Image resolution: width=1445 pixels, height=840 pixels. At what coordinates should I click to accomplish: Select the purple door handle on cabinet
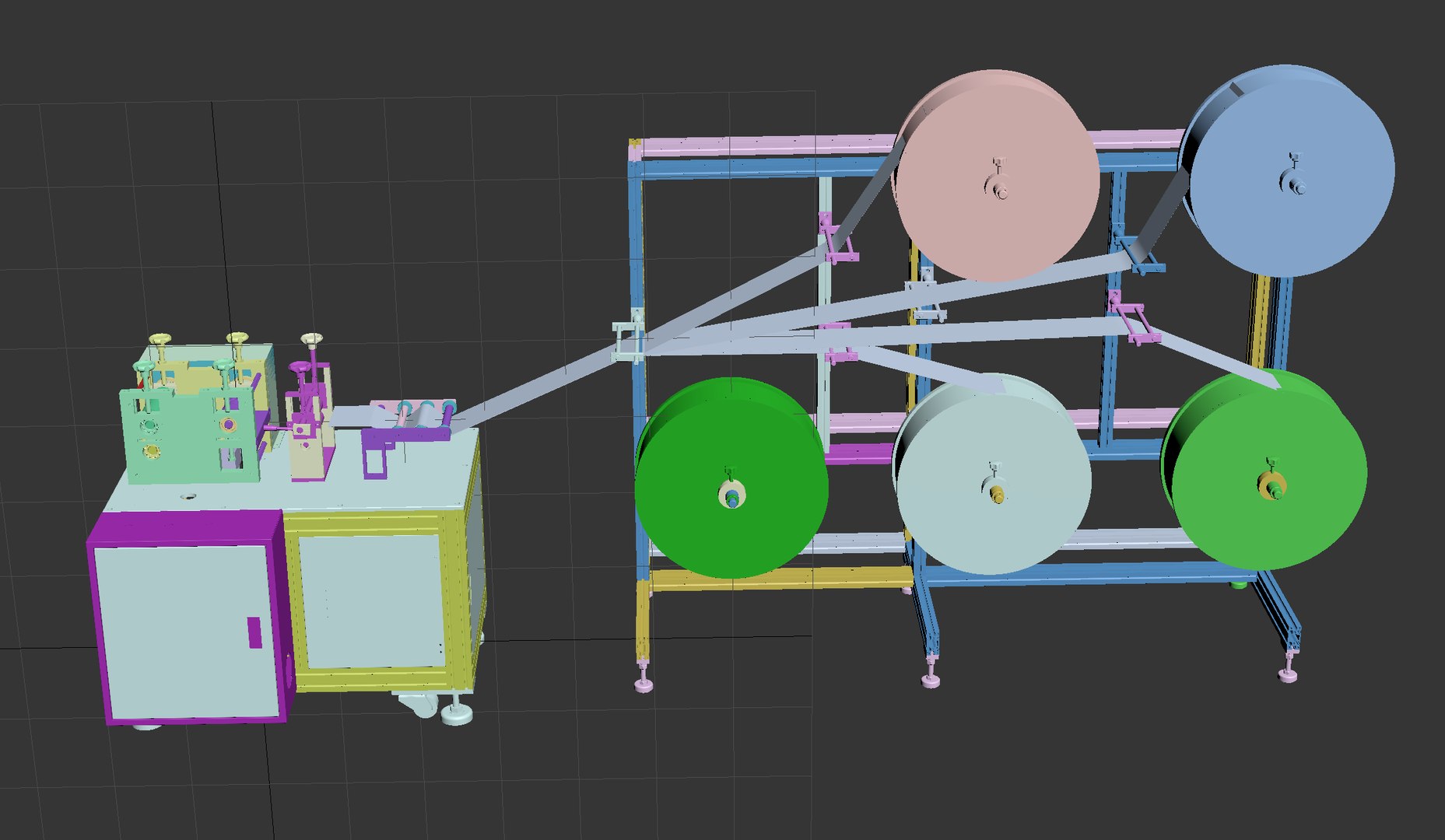coord(254,632)
